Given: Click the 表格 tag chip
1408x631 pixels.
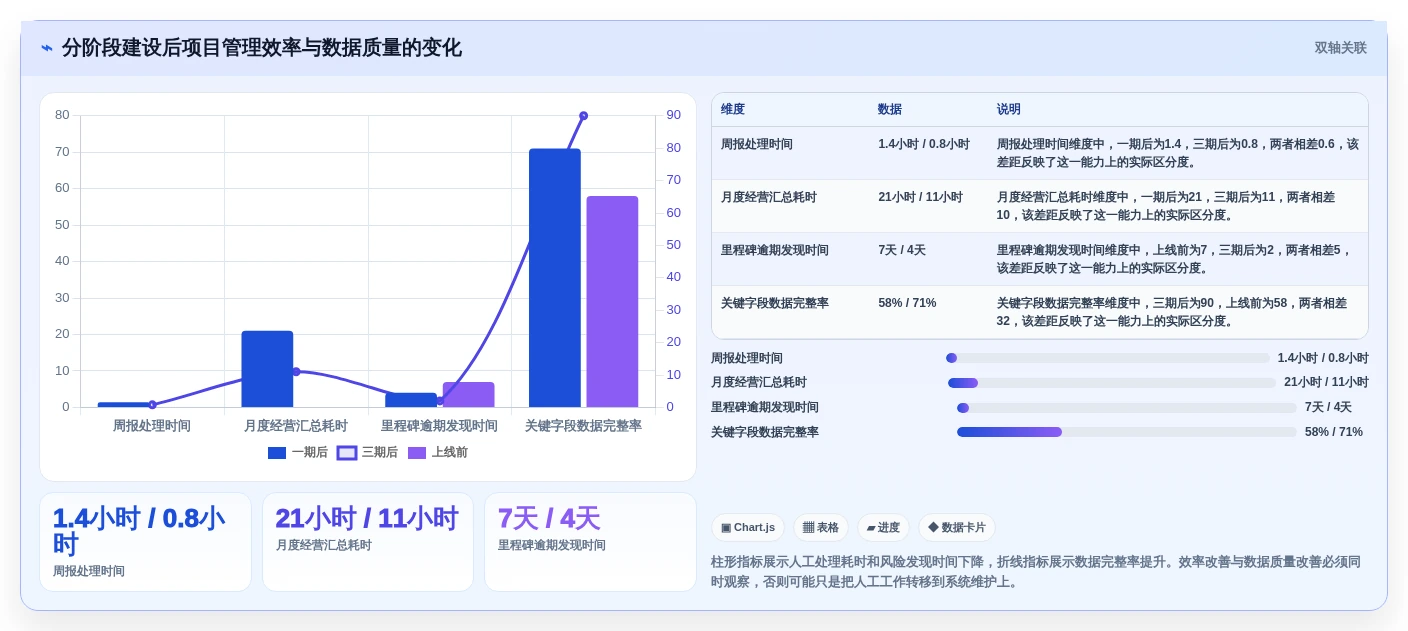Looking at the screenshot, I should coord(821,528).
